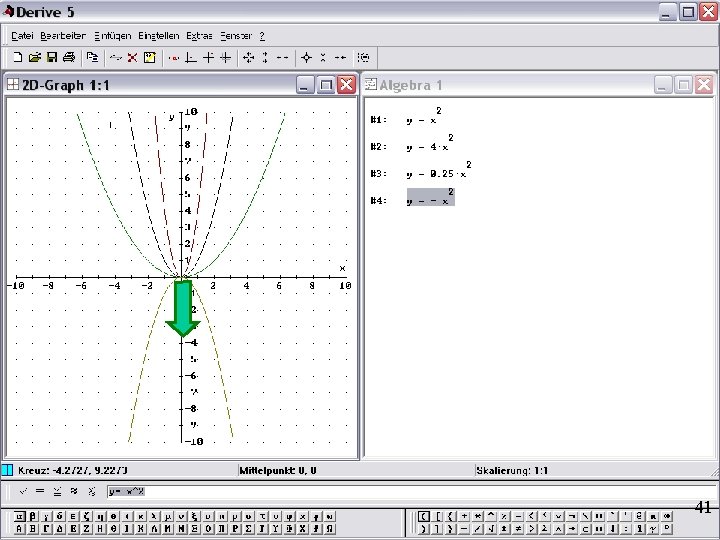Click the red X delete plot icon
720x540 pixels.
[x=132, y=57]
